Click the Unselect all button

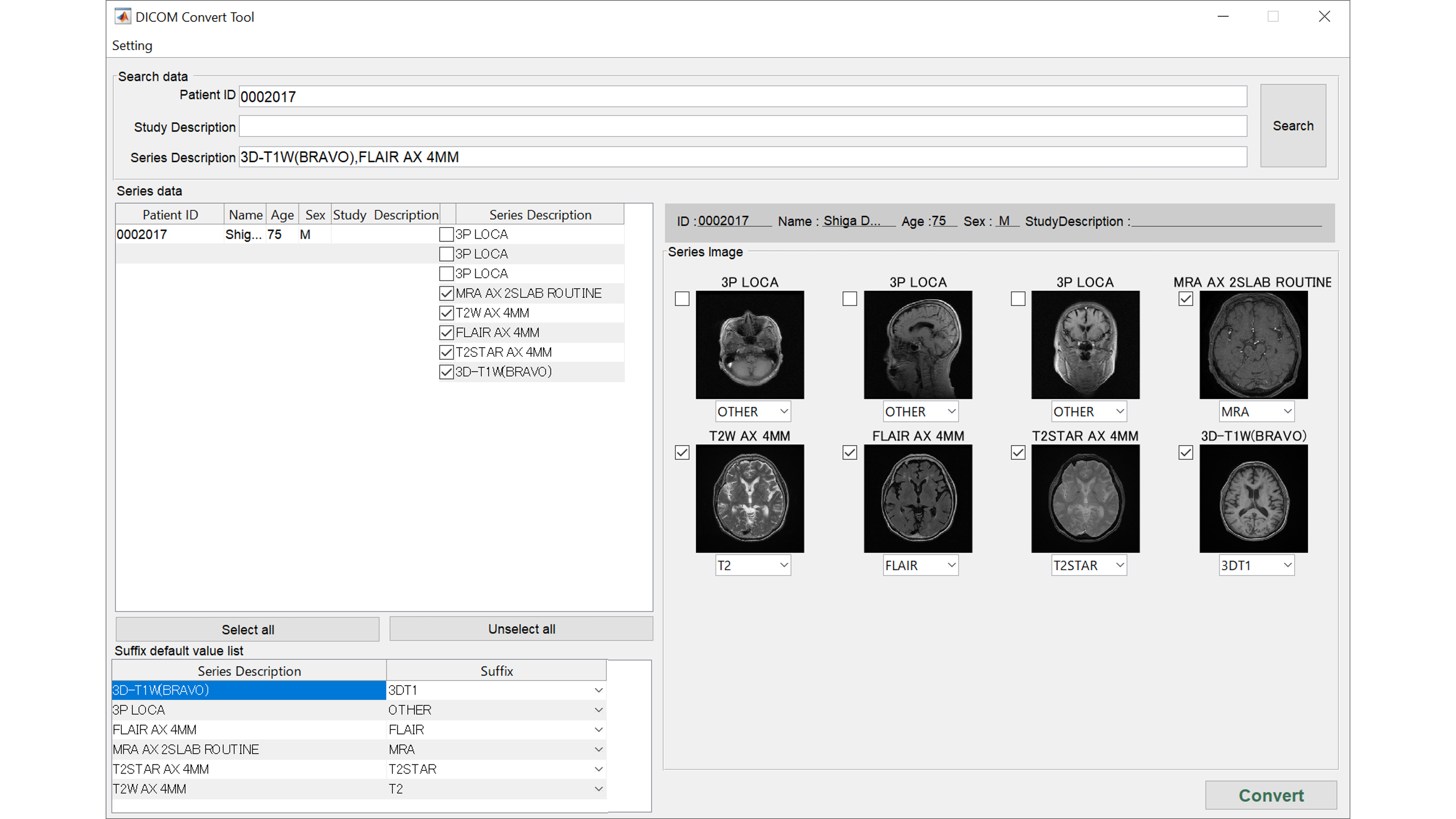tap(521, 629)
